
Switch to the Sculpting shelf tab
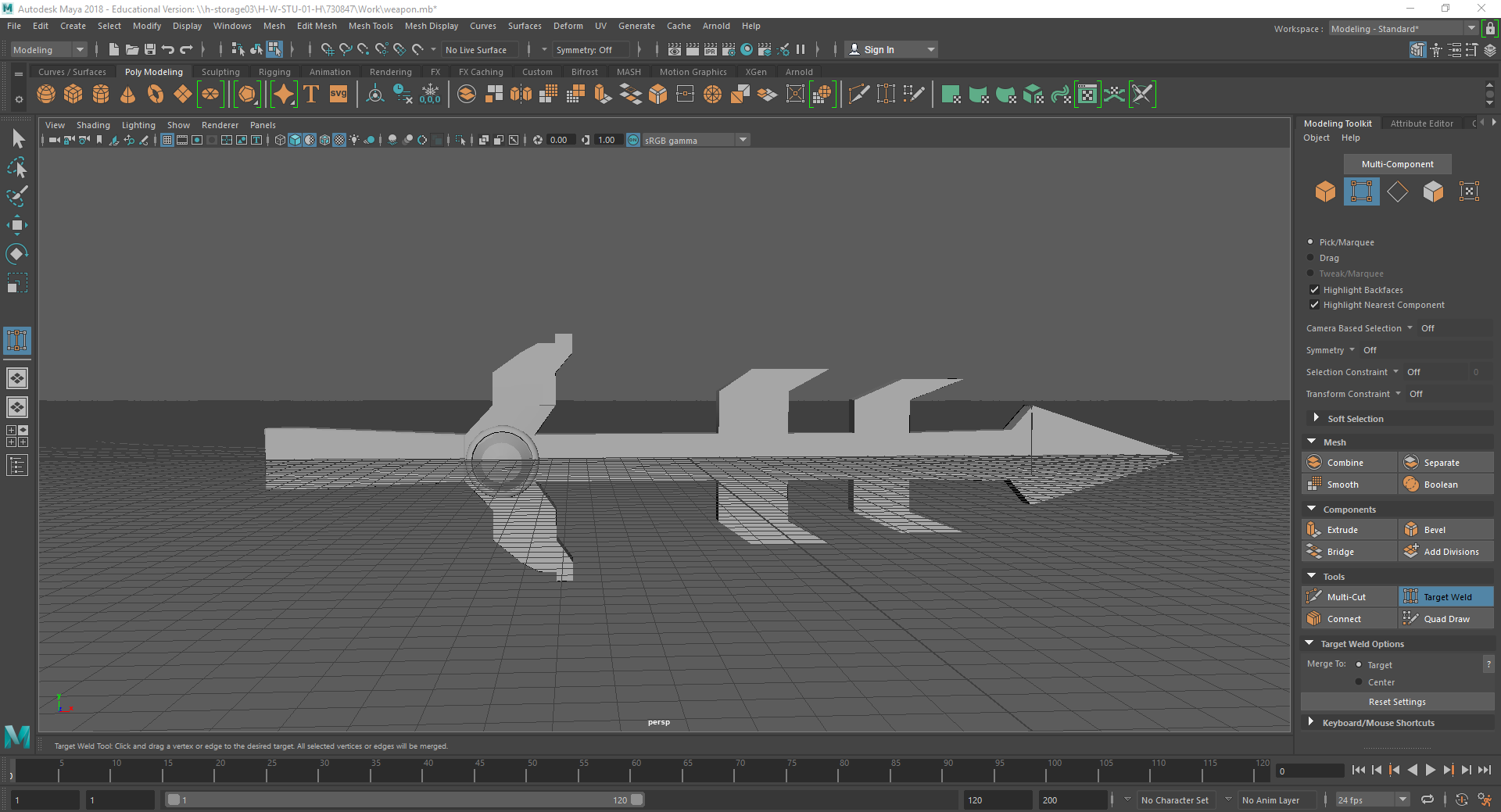[220, 72]
